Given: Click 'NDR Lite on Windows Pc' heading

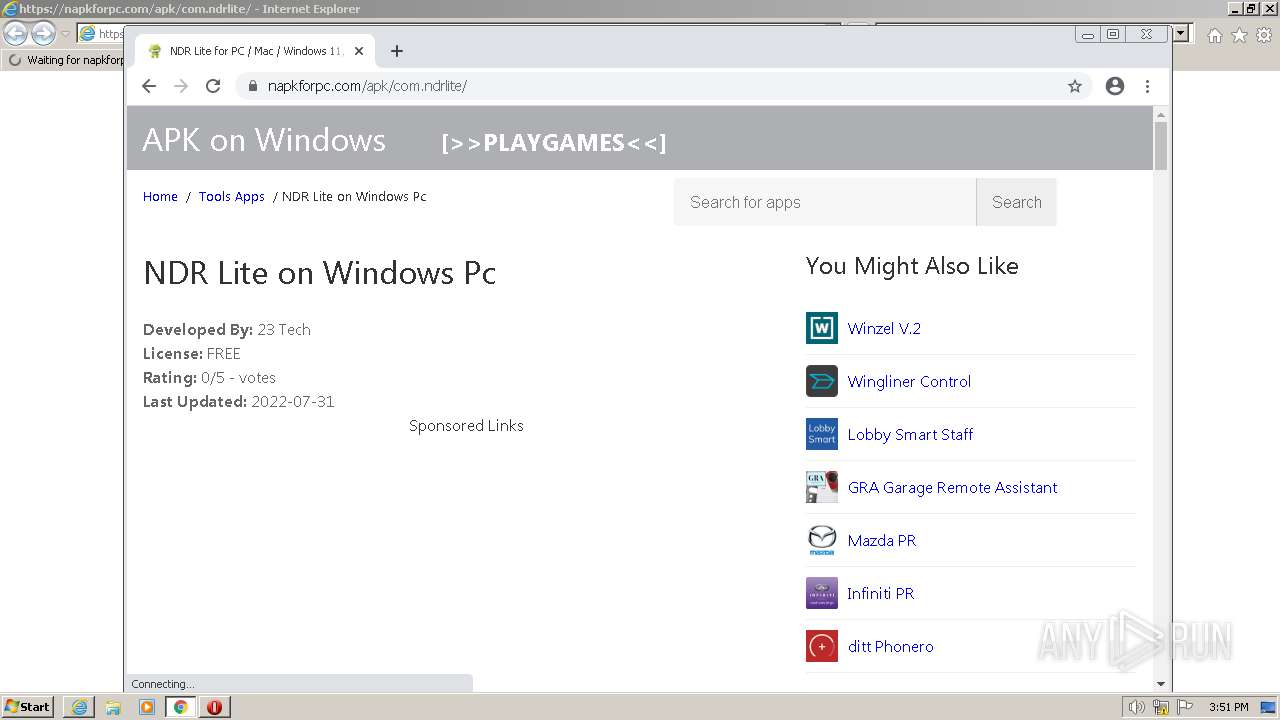Looking at the screenshot, I should click(x=320, y=273).
